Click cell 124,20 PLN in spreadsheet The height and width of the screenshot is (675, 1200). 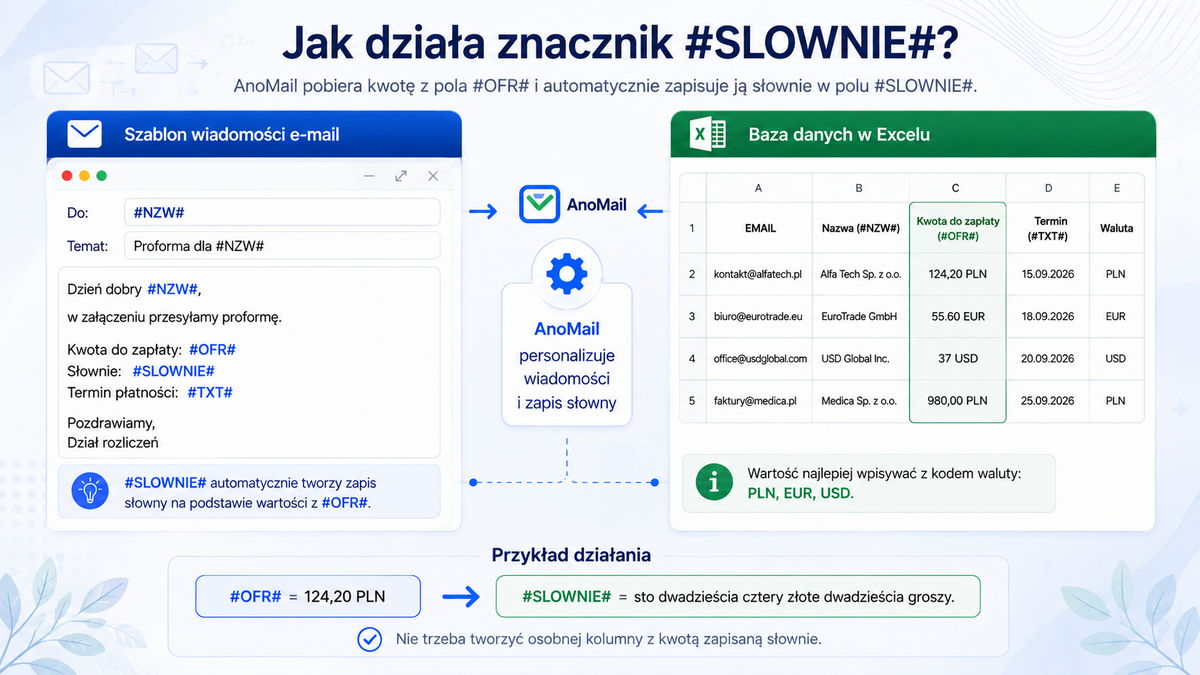point(957,274)
